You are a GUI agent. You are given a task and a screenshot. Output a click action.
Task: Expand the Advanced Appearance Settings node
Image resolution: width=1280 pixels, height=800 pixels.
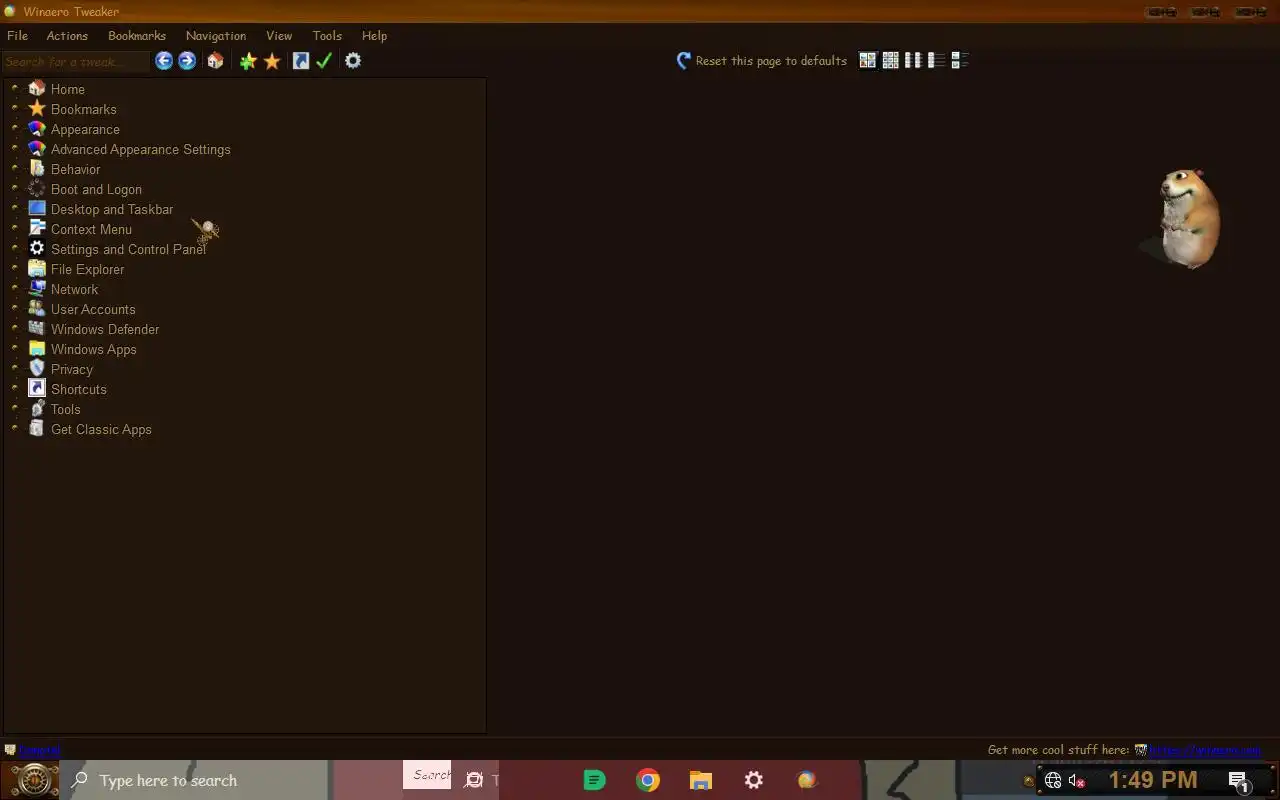[15, 148]
